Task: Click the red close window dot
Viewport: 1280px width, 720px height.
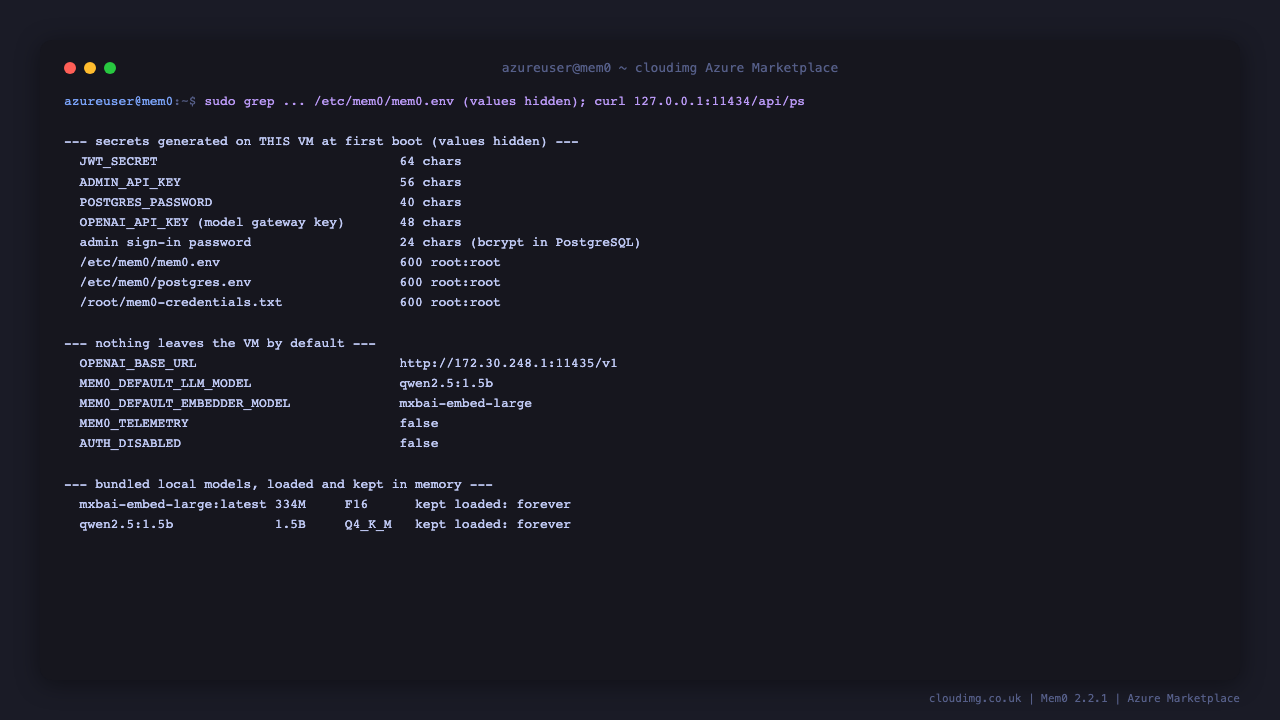Action: pyautogui.click(x=70, y=68)
